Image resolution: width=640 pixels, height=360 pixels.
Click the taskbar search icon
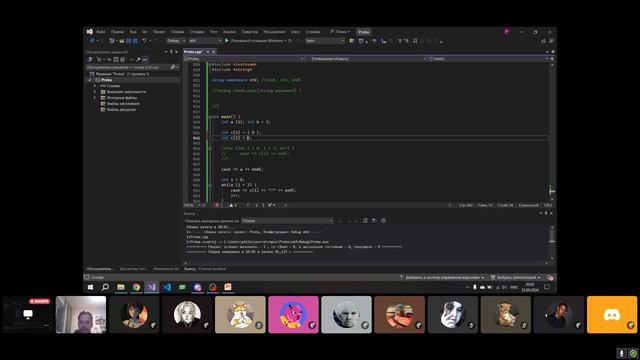click(105, 287)
